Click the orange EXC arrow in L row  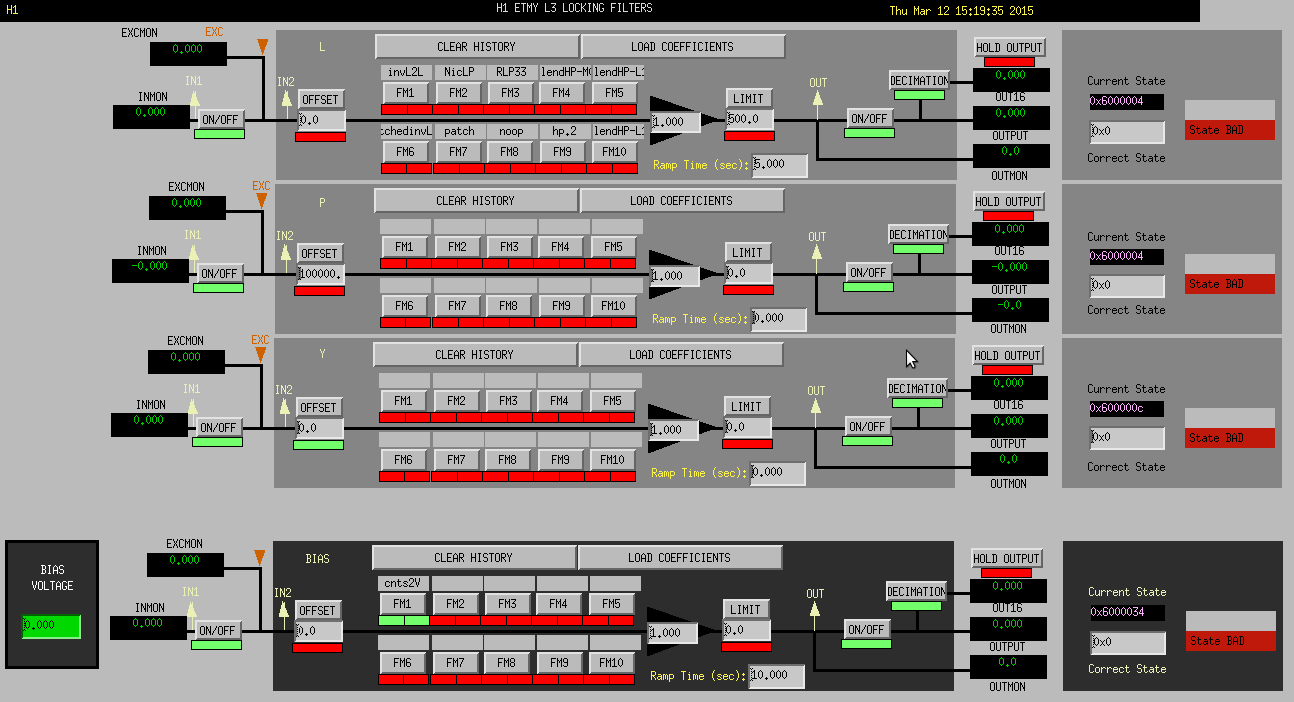coord(262,47)
